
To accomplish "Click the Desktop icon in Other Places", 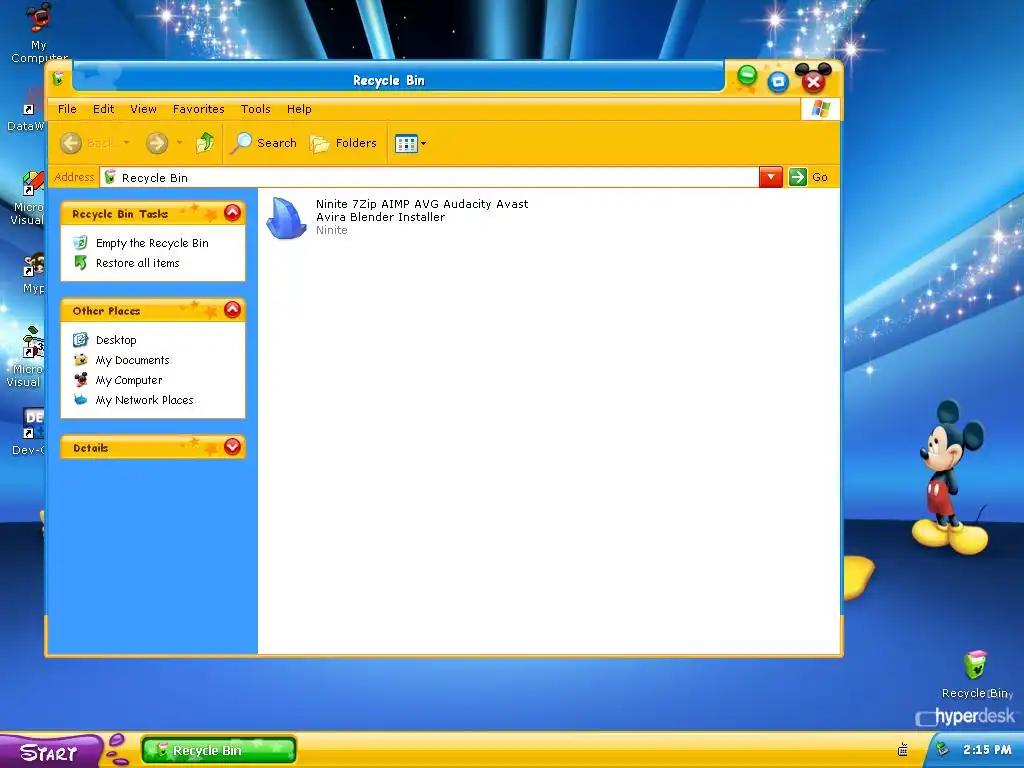I will pos(80,340).
